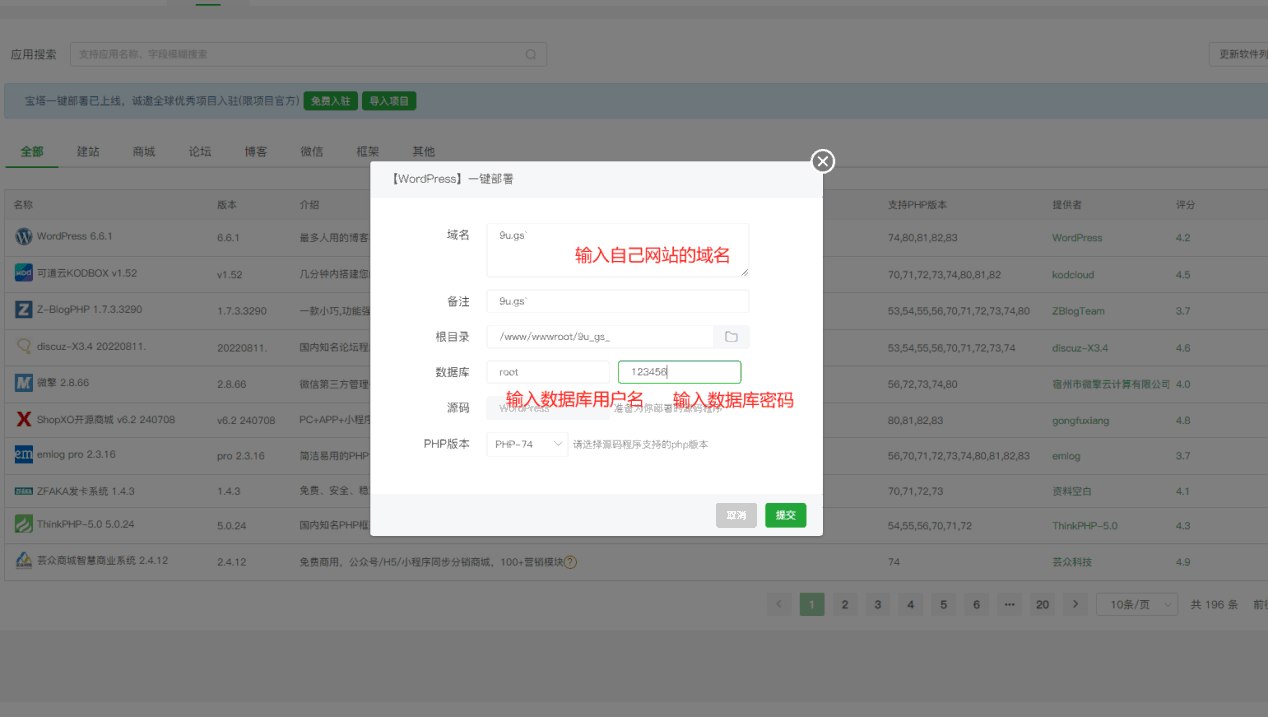
Task: Click the discuz-X3.4 app icon
Action: pos(24,346)
